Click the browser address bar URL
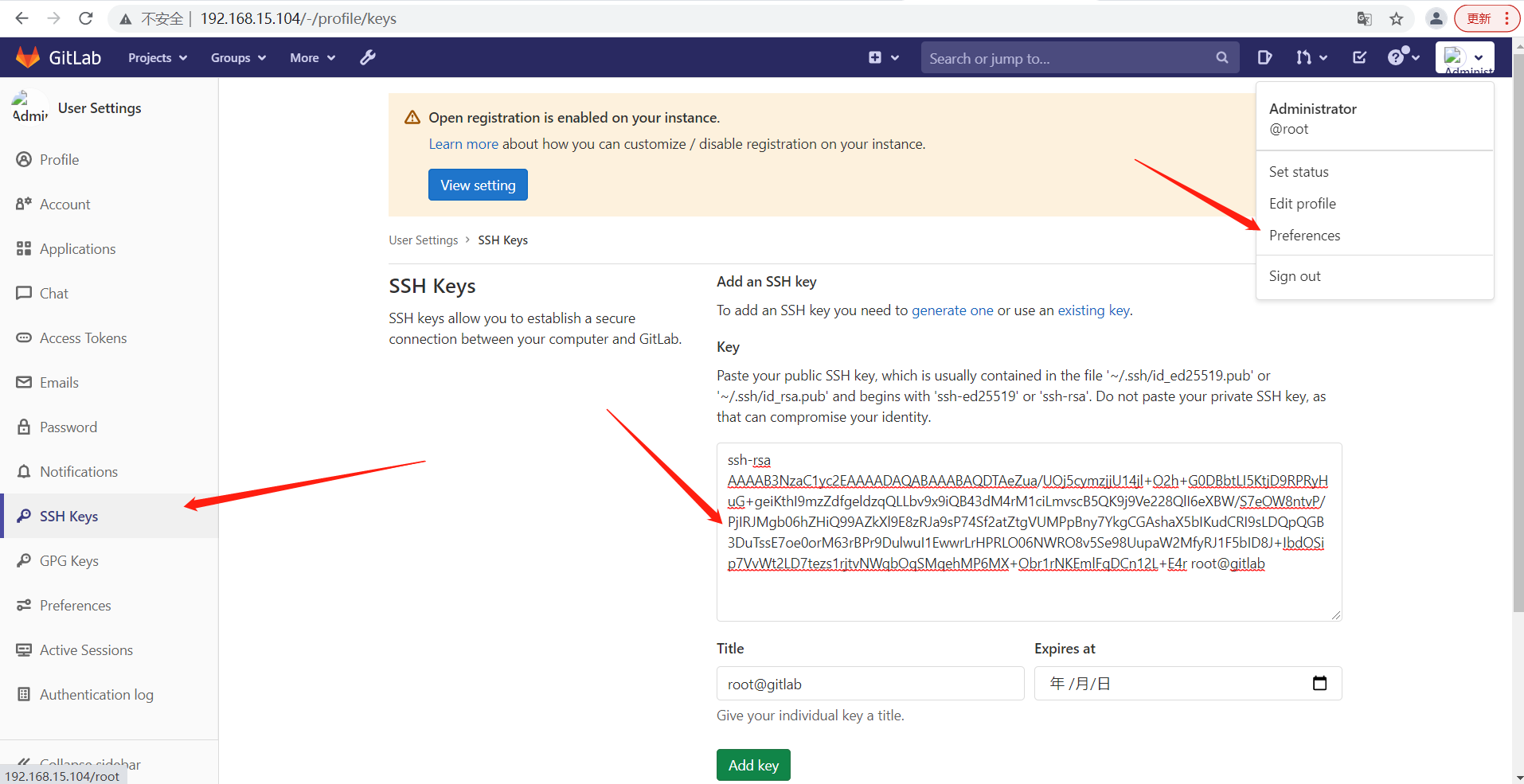The image size is (1524, 784). coord(299,18)
